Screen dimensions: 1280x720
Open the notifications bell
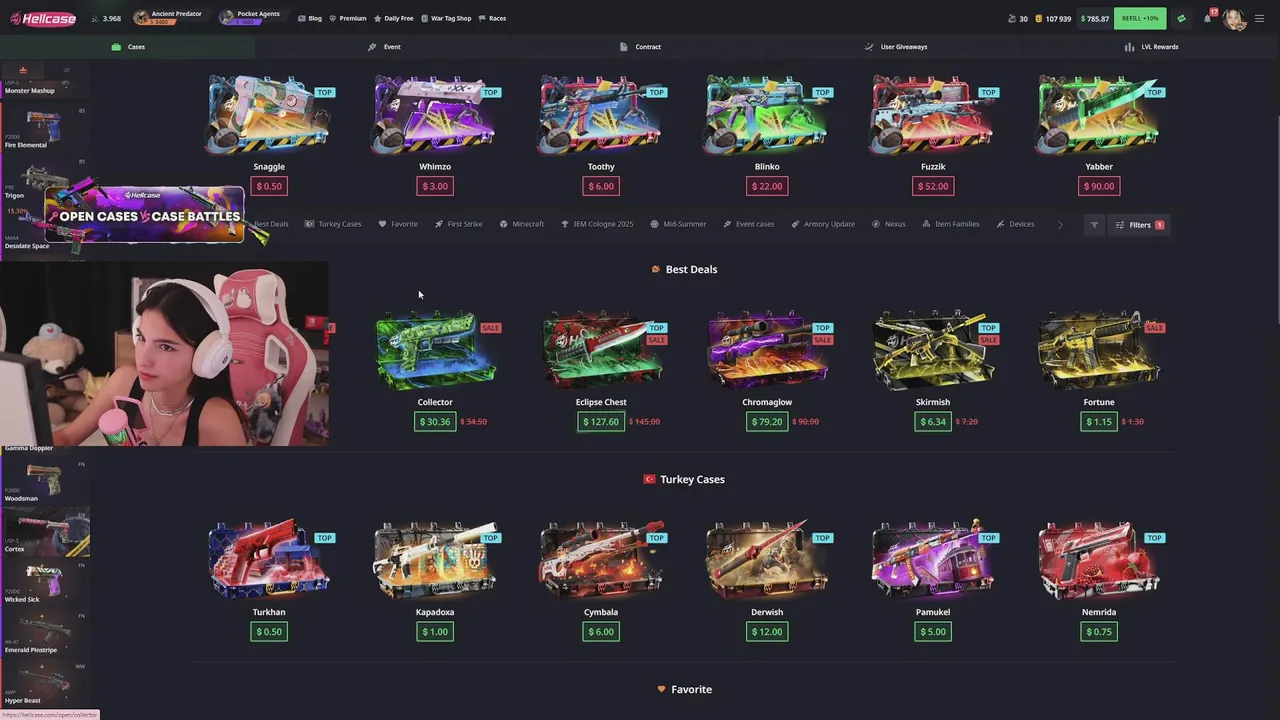coord(1207,18)
